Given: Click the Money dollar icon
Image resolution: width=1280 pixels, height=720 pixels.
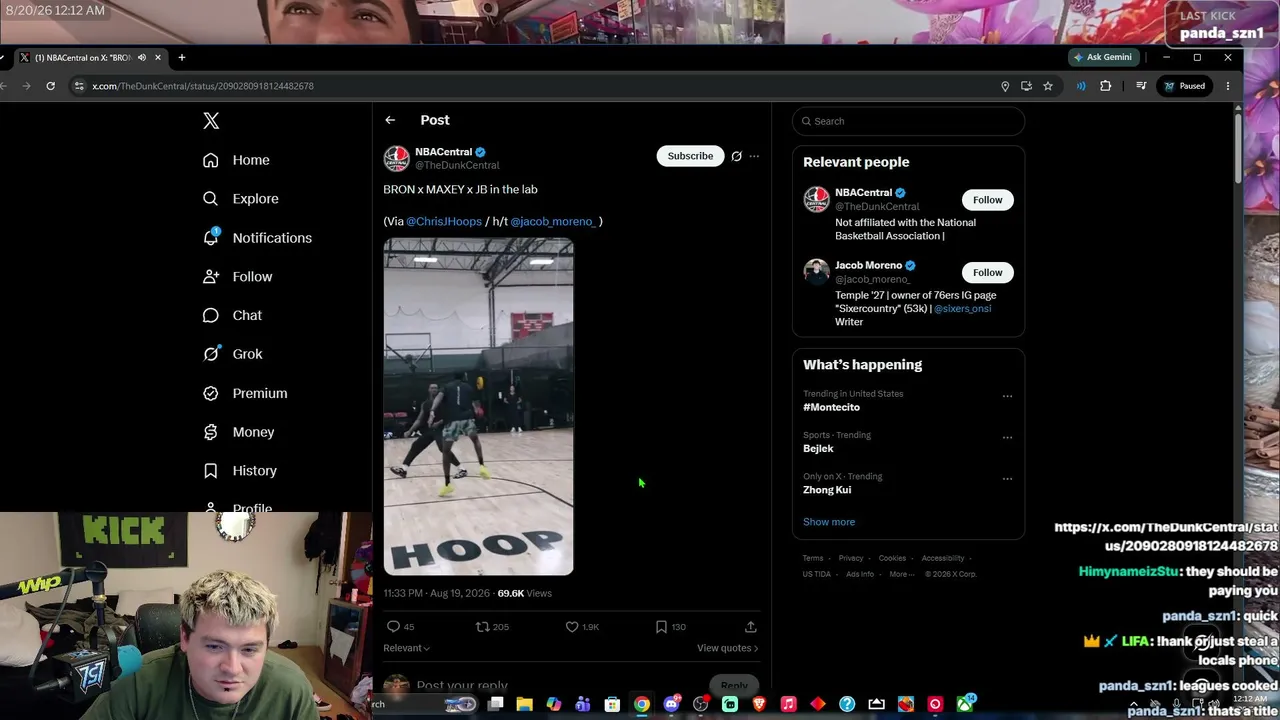Looking at the screenshot, I should point(211,432).
